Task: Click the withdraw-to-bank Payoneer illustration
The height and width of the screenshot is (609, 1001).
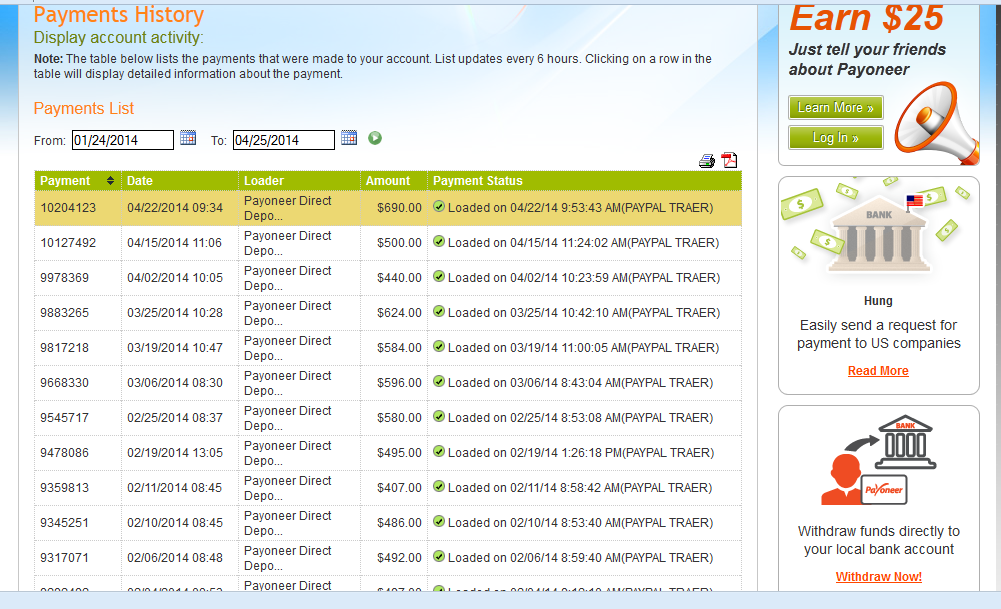Action: pyautogui.click(x=878, y=460)
